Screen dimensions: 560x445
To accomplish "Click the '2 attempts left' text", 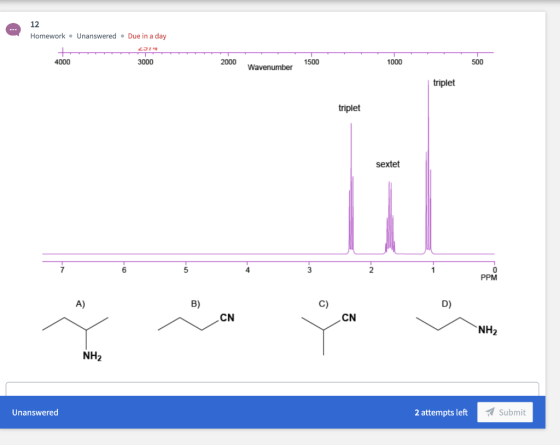I will click(441, 412).
